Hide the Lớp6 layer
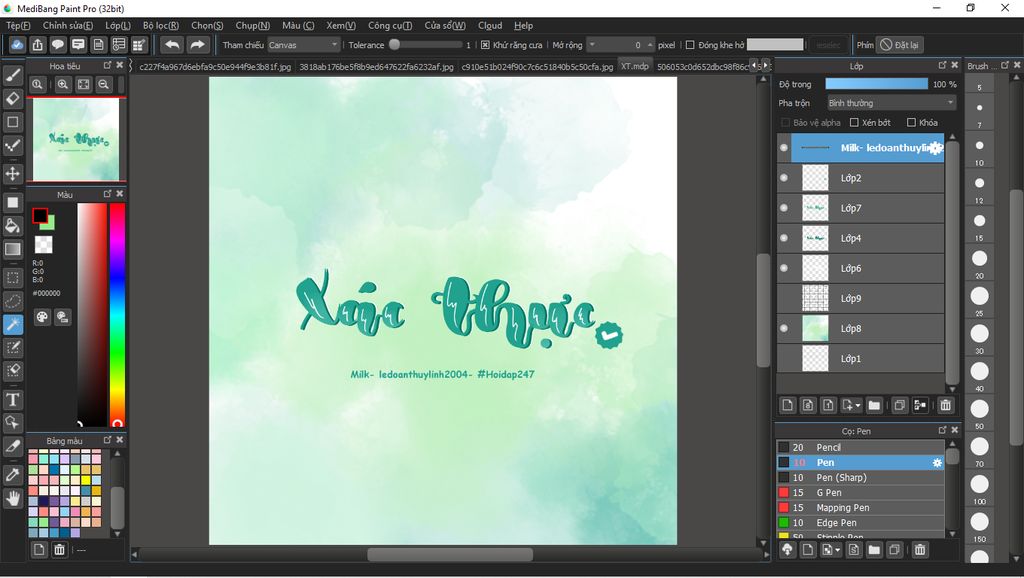 pyautogui.click(x=784, y=268)
